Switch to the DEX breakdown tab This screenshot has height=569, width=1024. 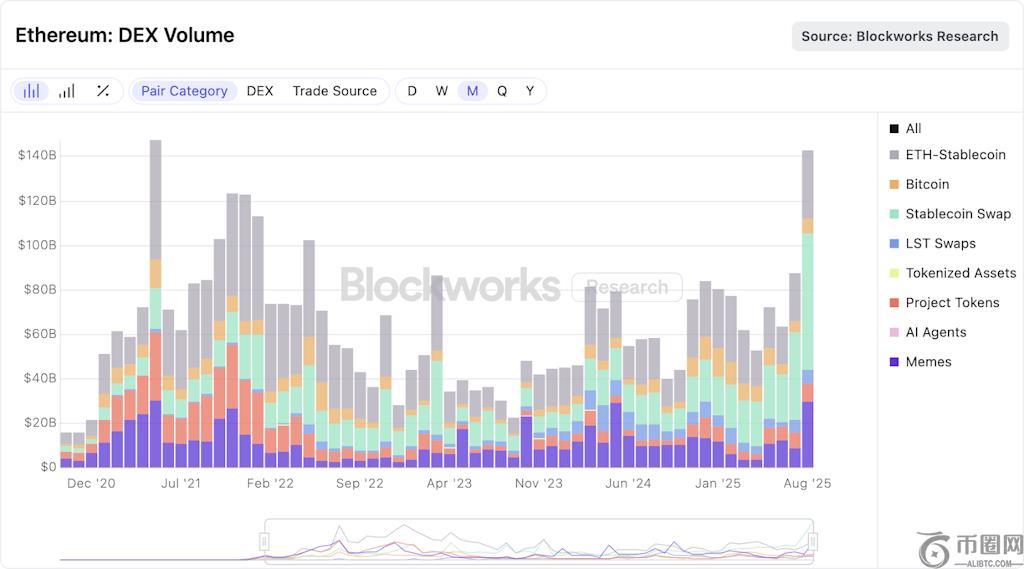(260, 91)
